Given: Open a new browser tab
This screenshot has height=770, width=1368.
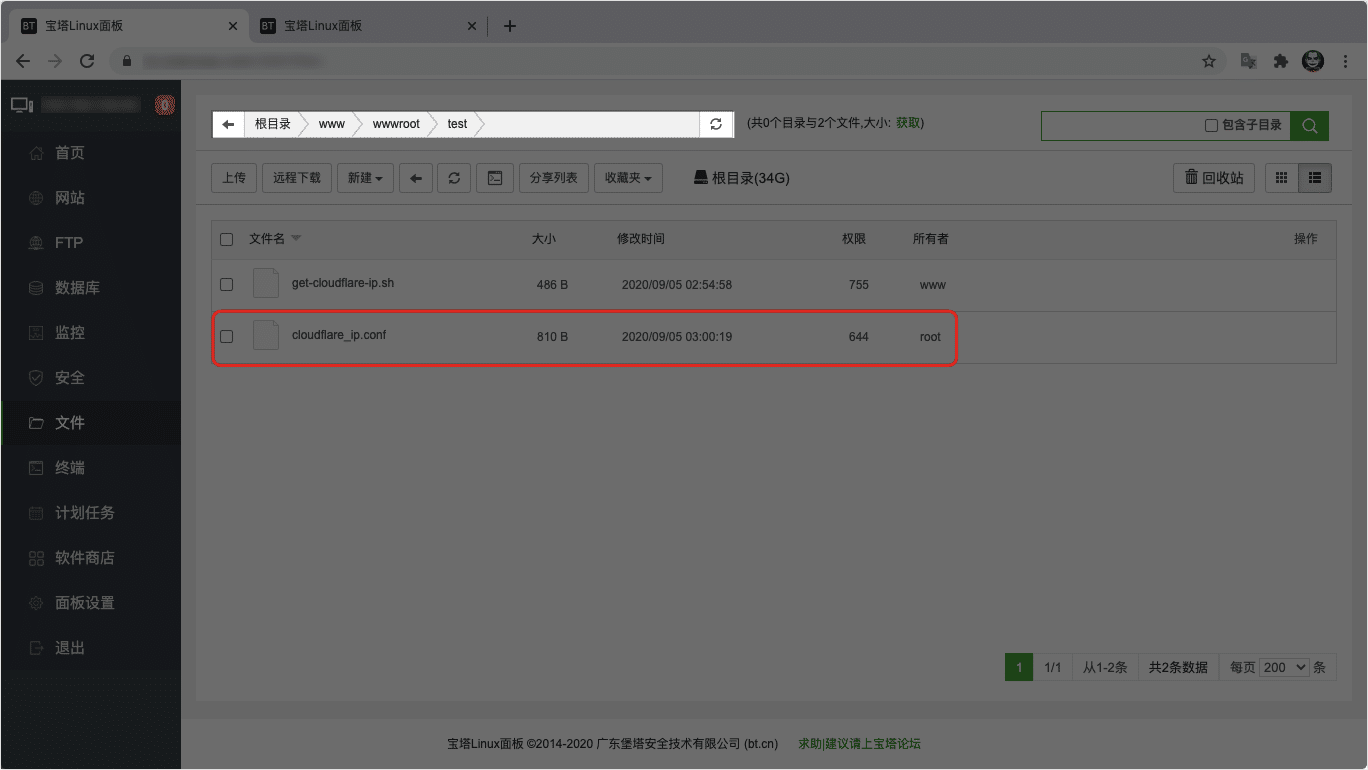Looking at the screenshot, I should [x=510, y=26].
